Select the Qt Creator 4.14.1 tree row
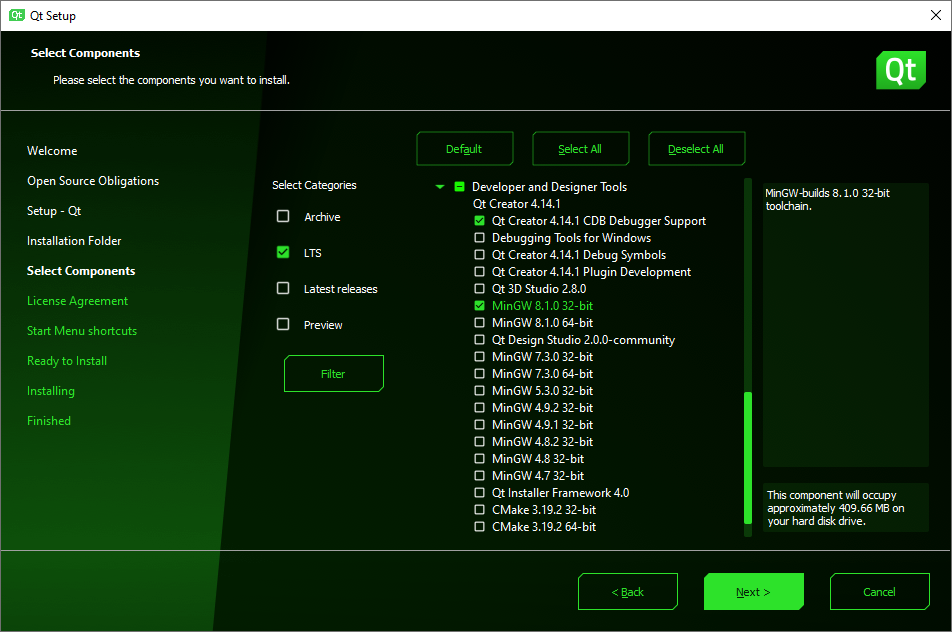This screenshot has width=952, height=632. [x=517, y=203]
